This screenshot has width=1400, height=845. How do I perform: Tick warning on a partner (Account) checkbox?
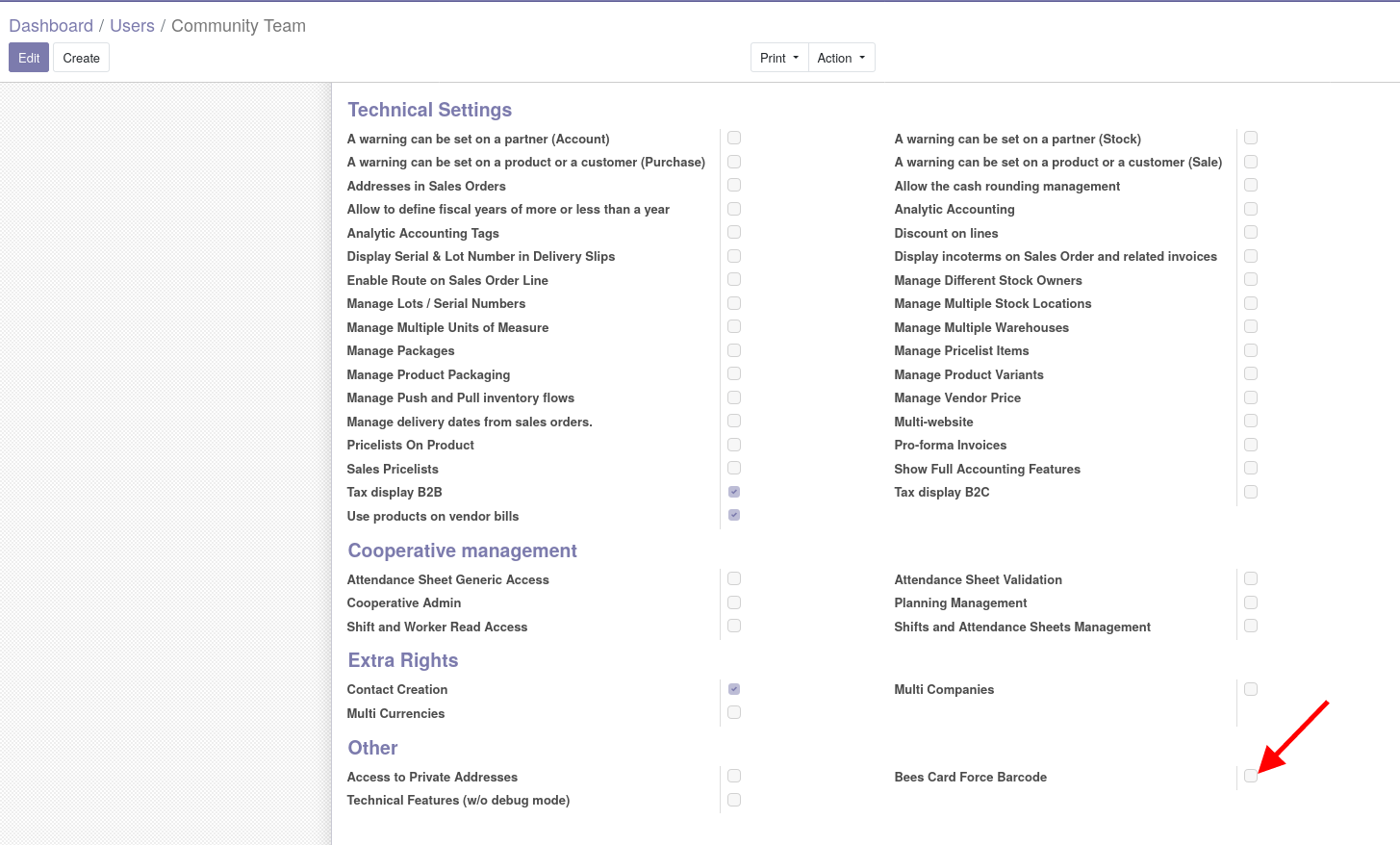[734, 138]
